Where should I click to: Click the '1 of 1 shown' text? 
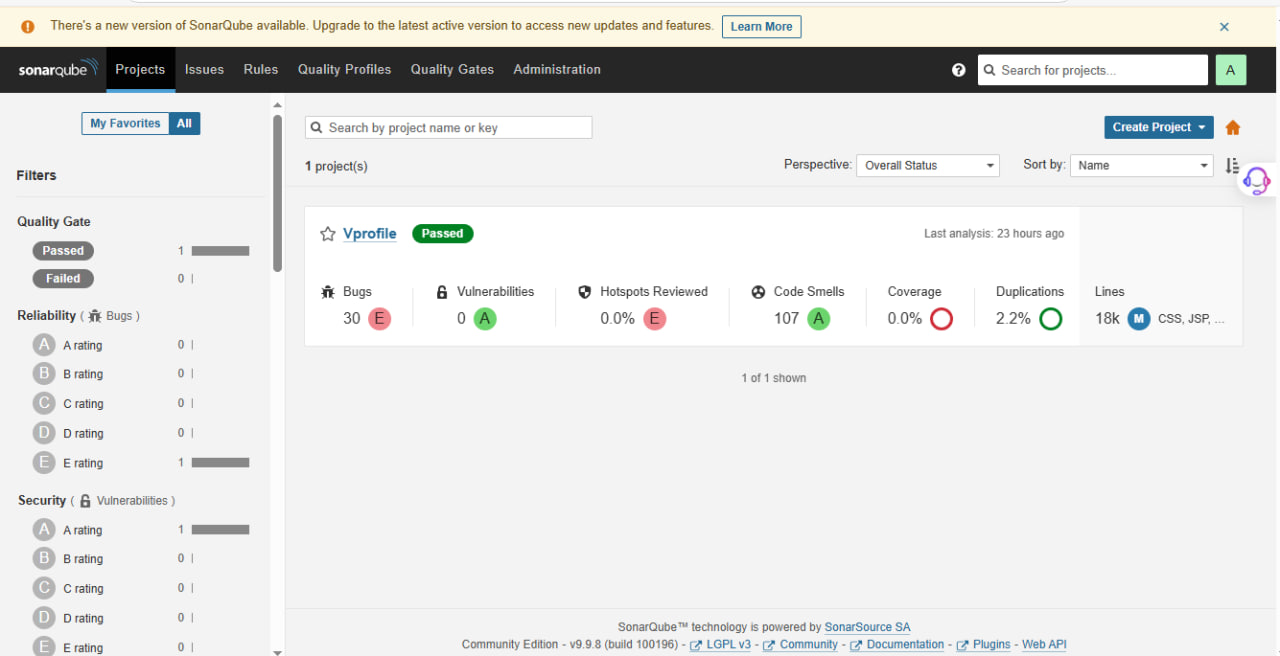click(x=774, y=378)
